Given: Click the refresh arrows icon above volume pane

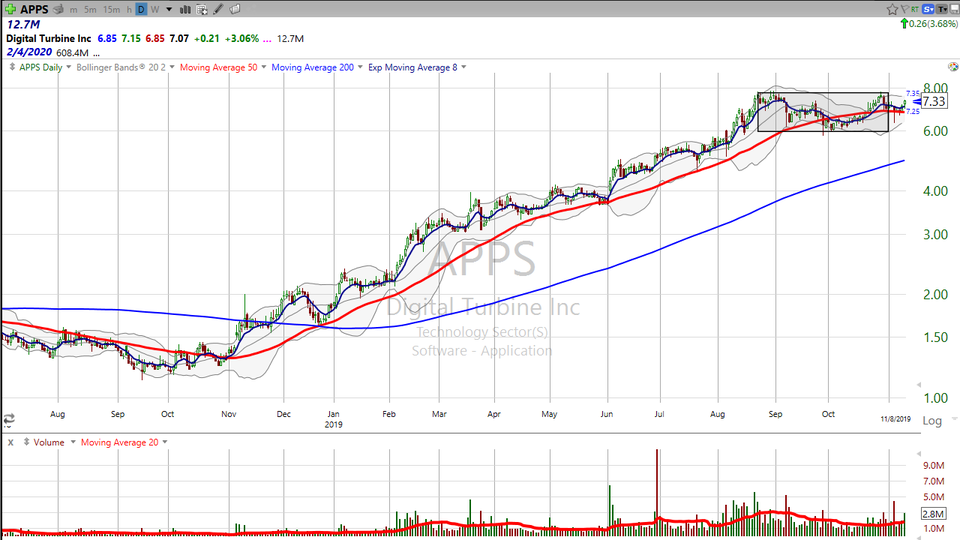Looking at the screenshot, I should 9,420.
